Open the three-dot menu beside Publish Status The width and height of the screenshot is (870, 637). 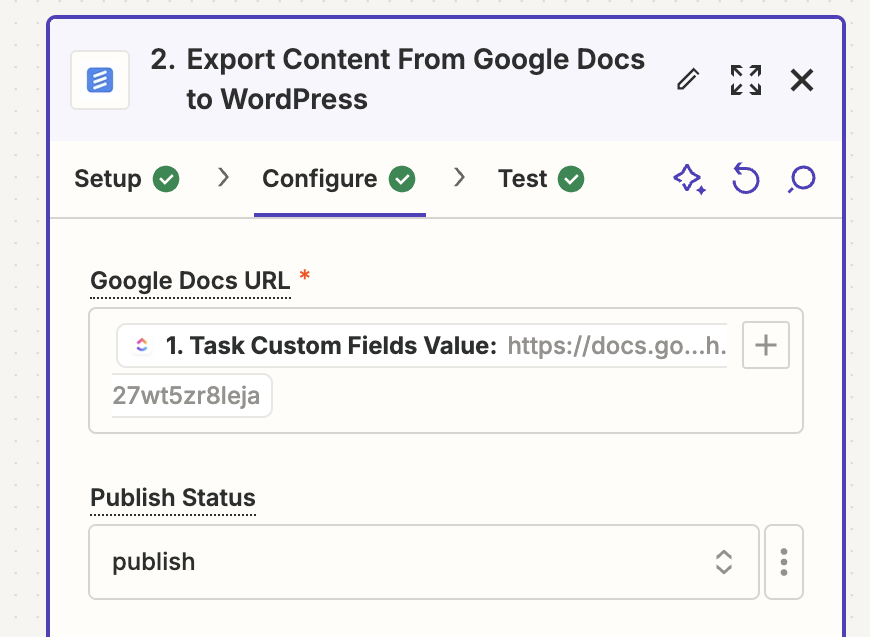[784, 562]
